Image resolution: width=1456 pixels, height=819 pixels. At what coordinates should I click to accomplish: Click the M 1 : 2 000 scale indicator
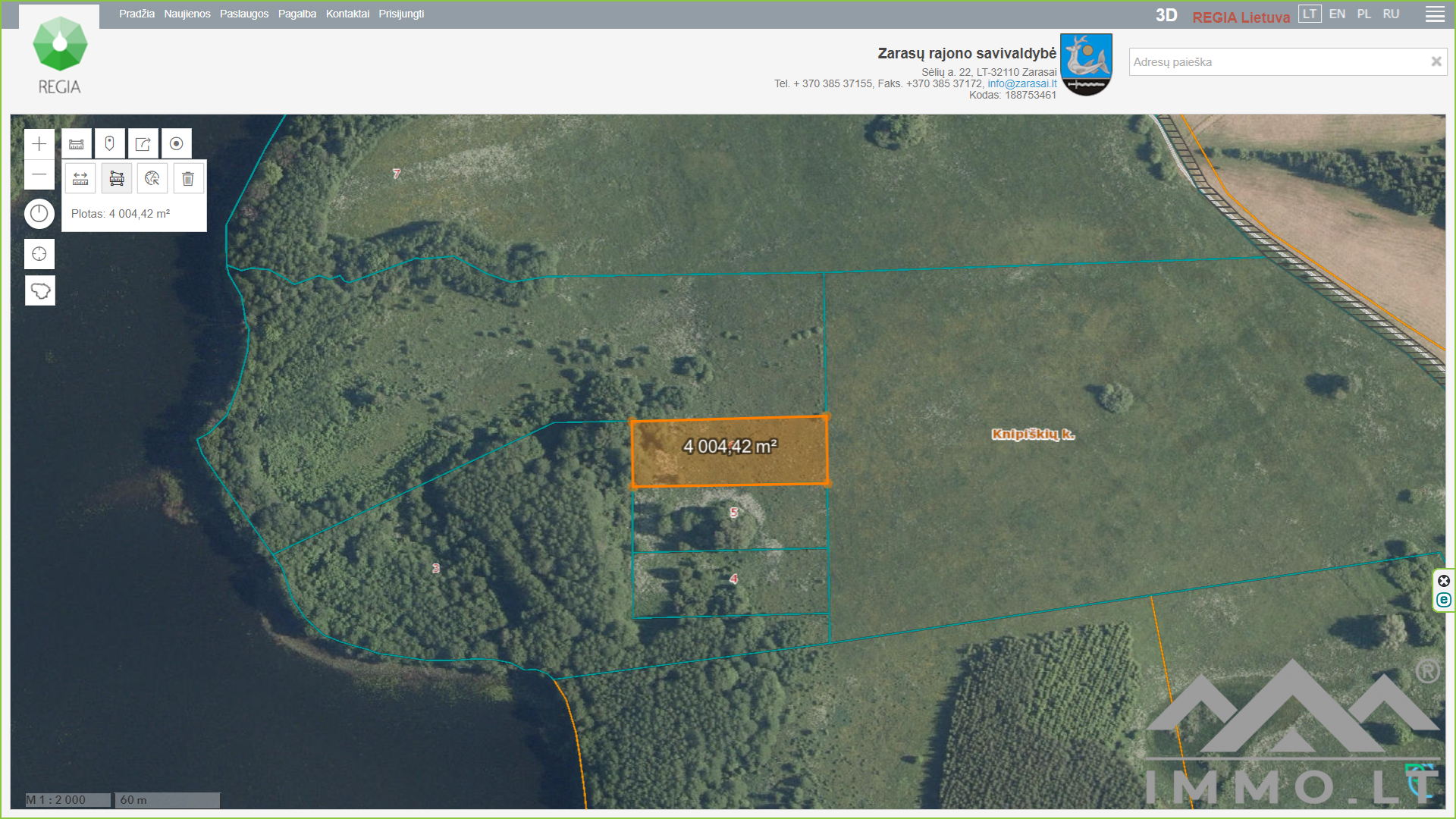[x=68, y=800]
